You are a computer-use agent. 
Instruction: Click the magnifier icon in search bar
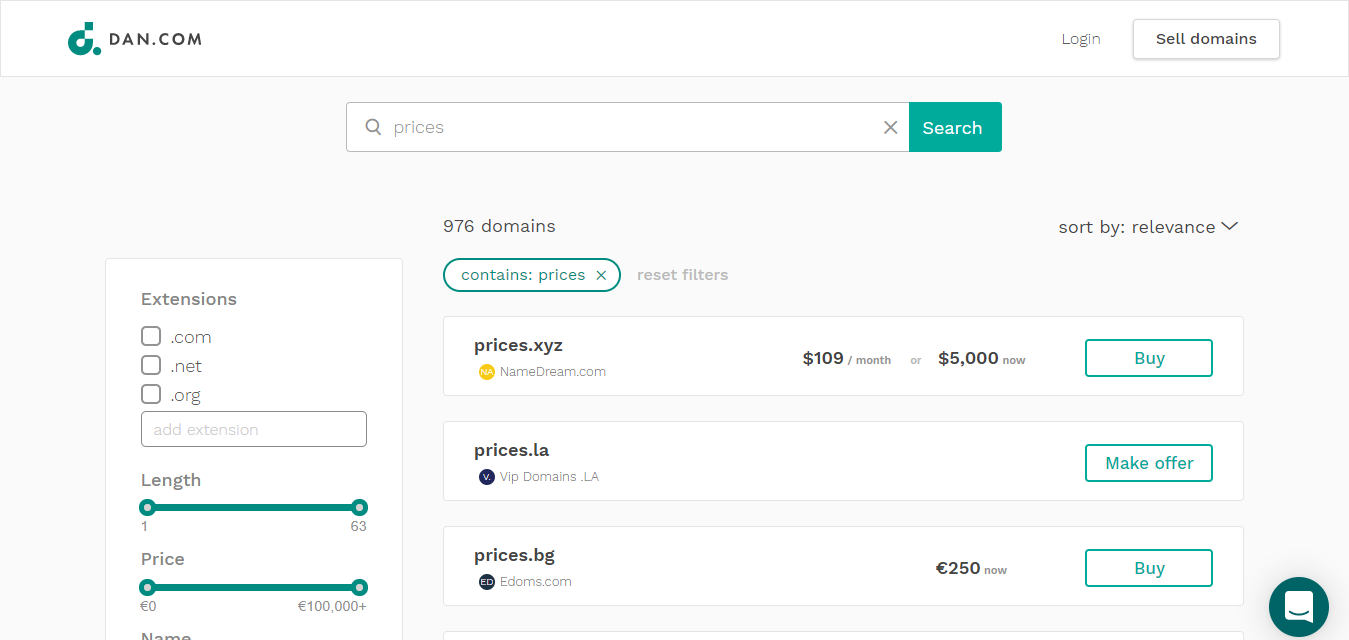pos(373,127)
